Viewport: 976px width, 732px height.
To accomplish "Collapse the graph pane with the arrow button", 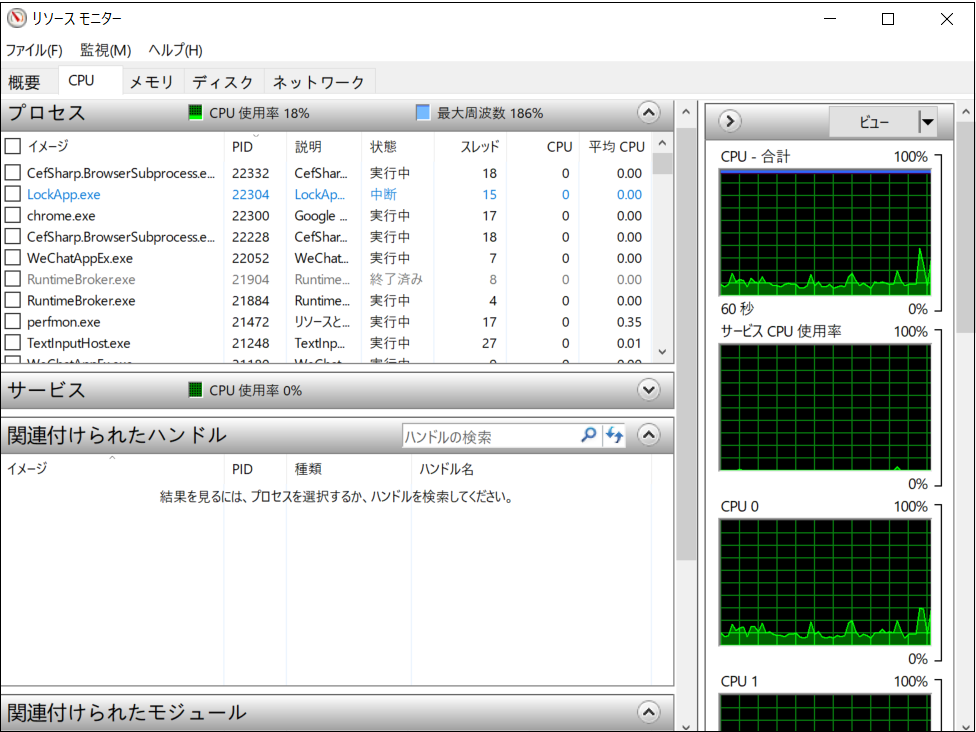I will pos(730,122).
